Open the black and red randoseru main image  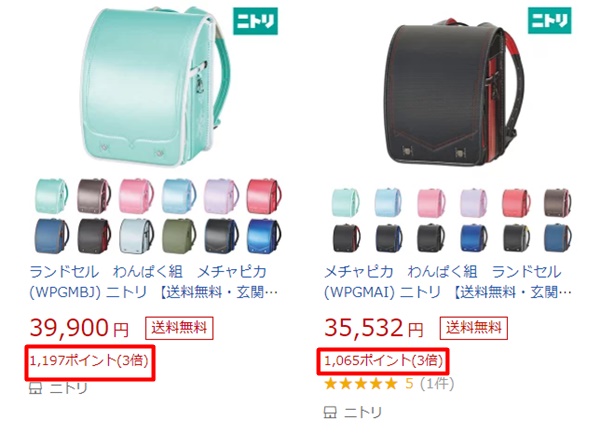(453, 92)
